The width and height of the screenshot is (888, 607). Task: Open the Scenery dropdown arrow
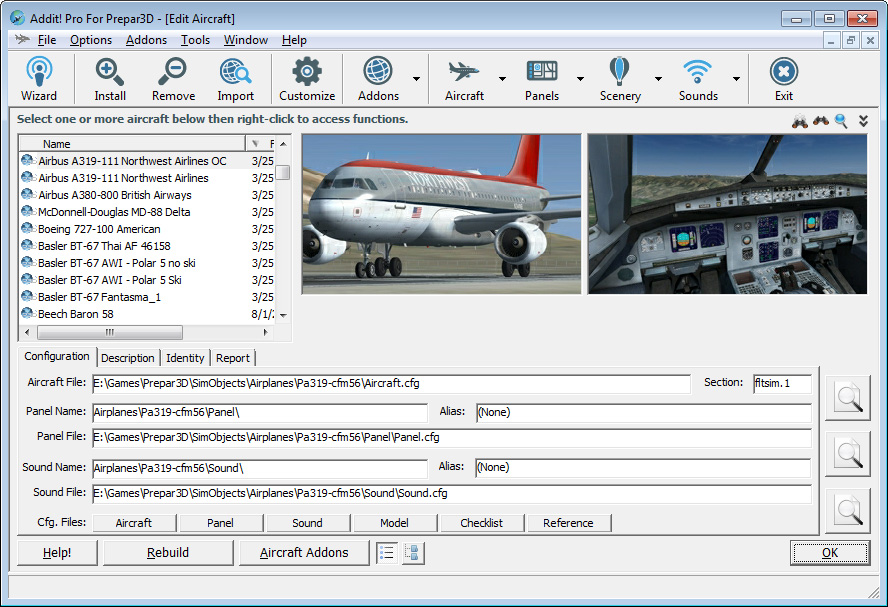pos(658,79)
